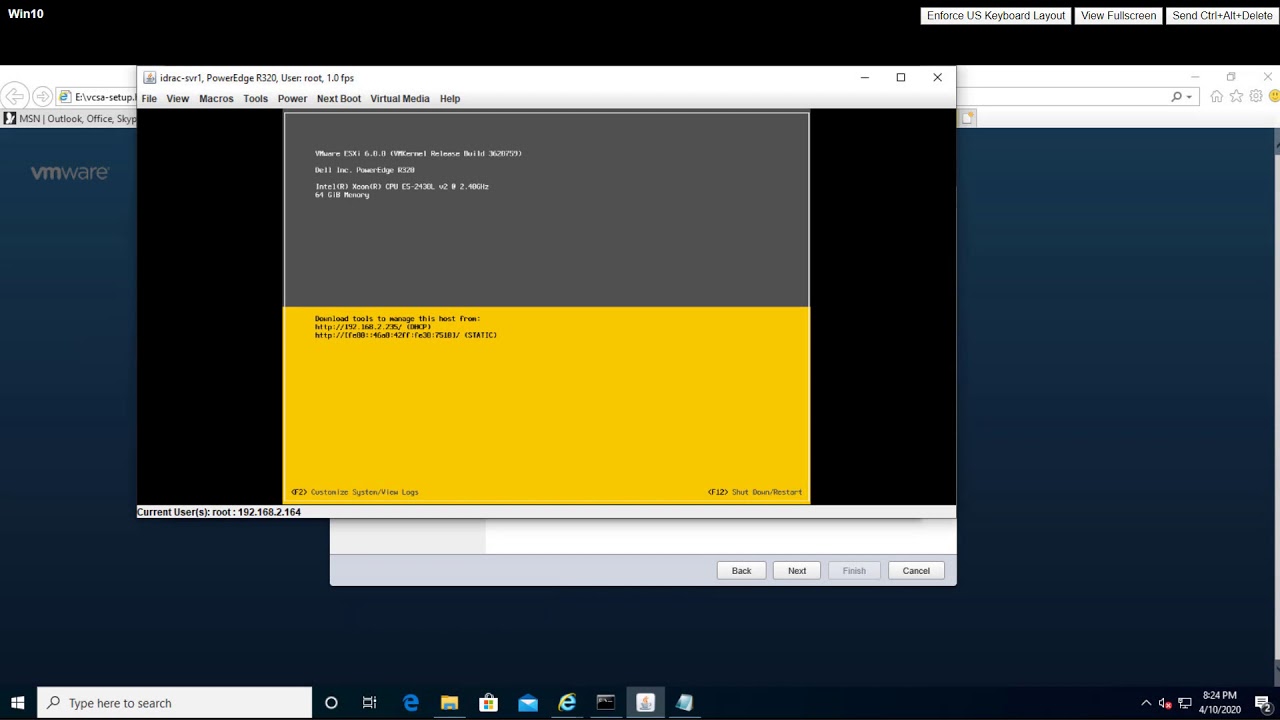Open the Next Boot menu
1280x720 pixels.
click(339, 99)
